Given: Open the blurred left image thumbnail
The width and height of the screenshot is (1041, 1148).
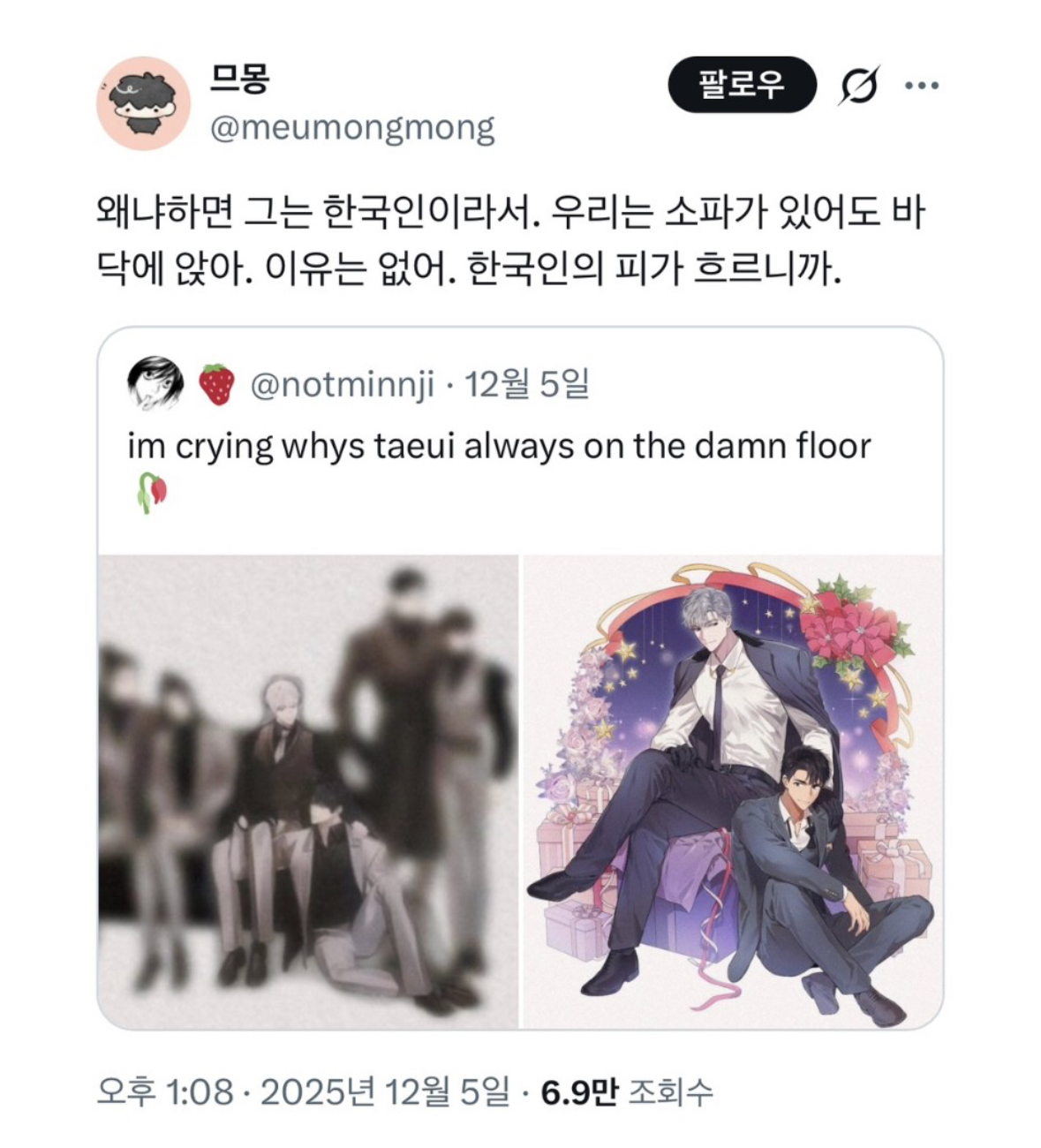Looking at the screenshot, I should 308,791.
